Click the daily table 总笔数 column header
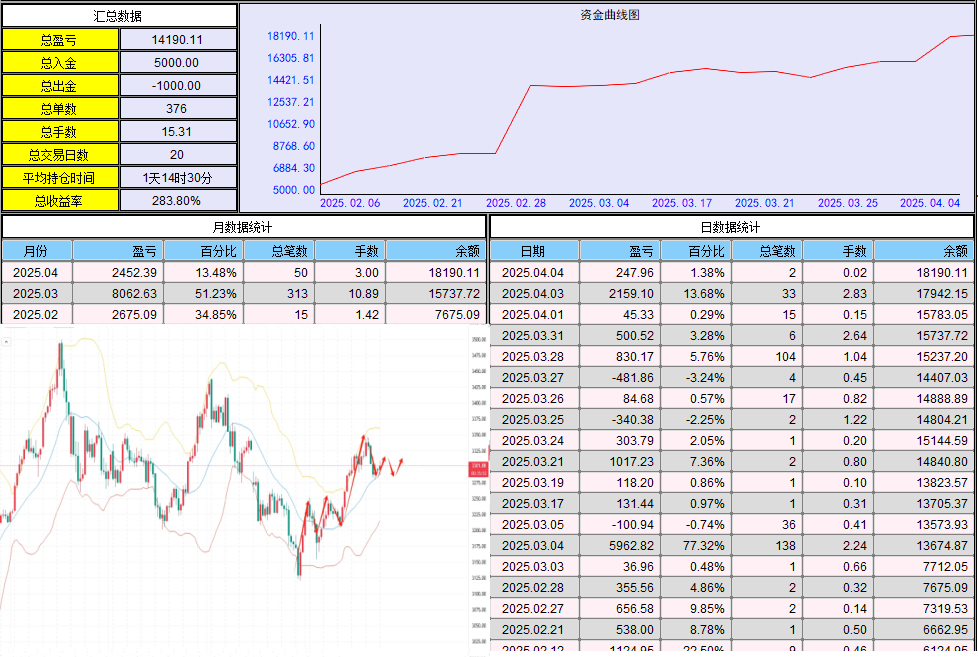 point(767,251)
